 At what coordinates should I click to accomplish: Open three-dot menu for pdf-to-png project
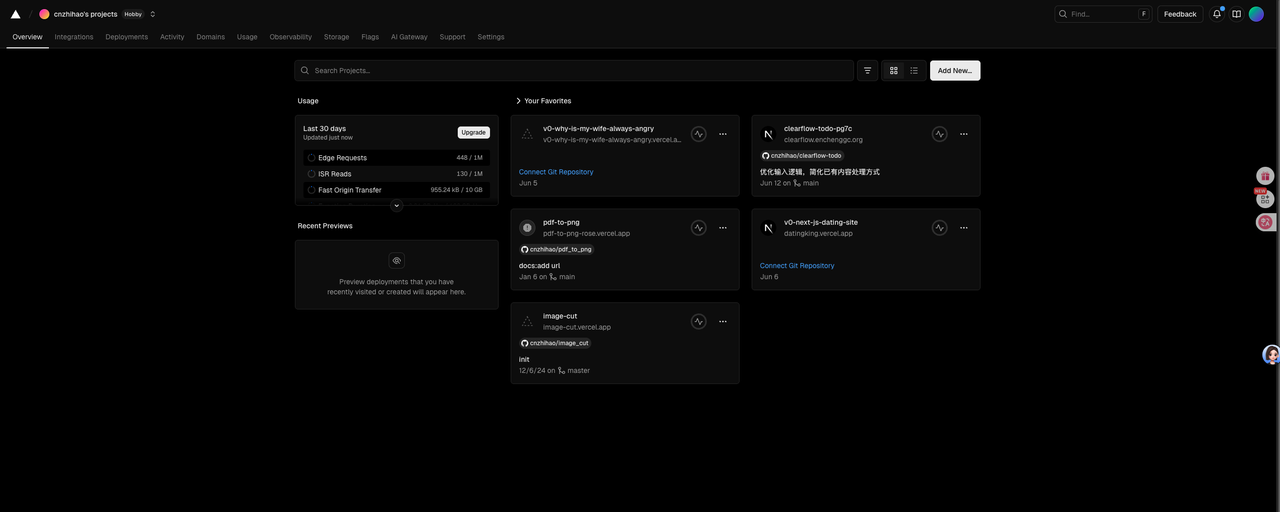[x=722, y=228]
